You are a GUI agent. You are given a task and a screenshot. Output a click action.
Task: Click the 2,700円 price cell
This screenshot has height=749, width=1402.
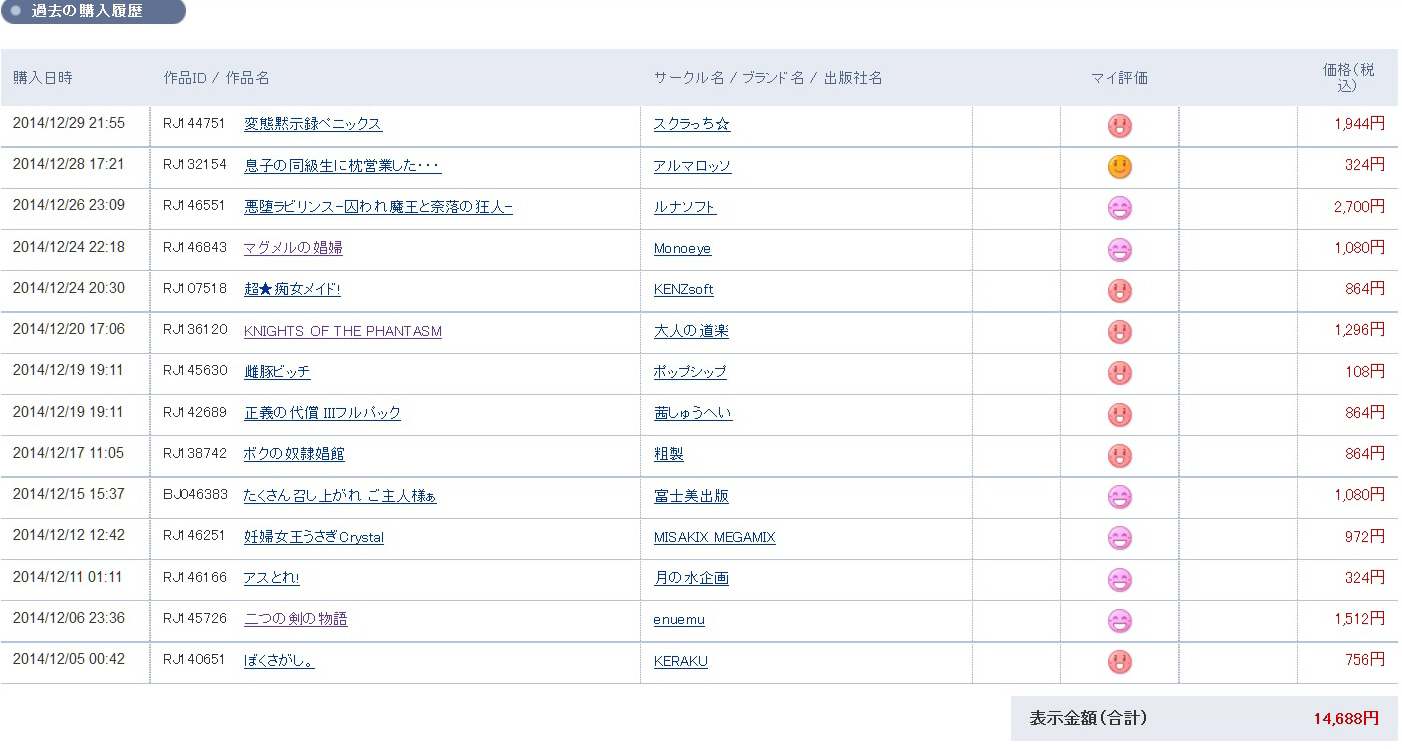tap(1360, 206)
